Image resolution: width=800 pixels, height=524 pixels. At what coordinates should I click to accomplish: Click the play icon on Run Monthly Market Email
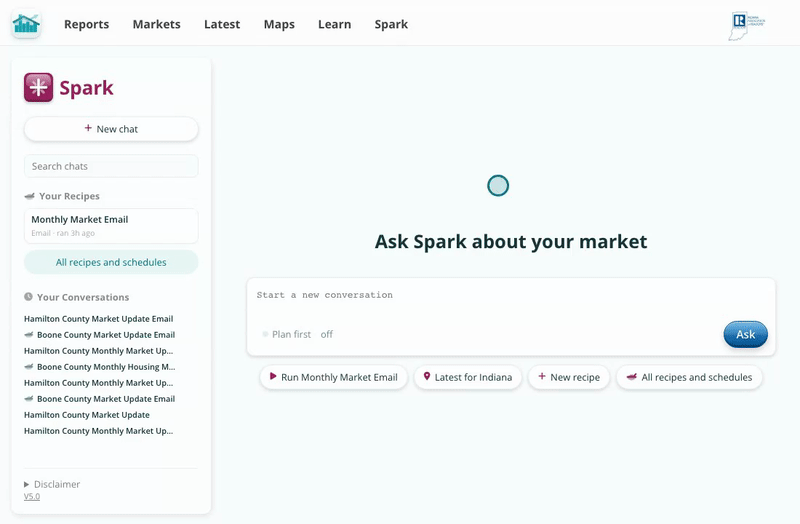(x=273, y=377)
